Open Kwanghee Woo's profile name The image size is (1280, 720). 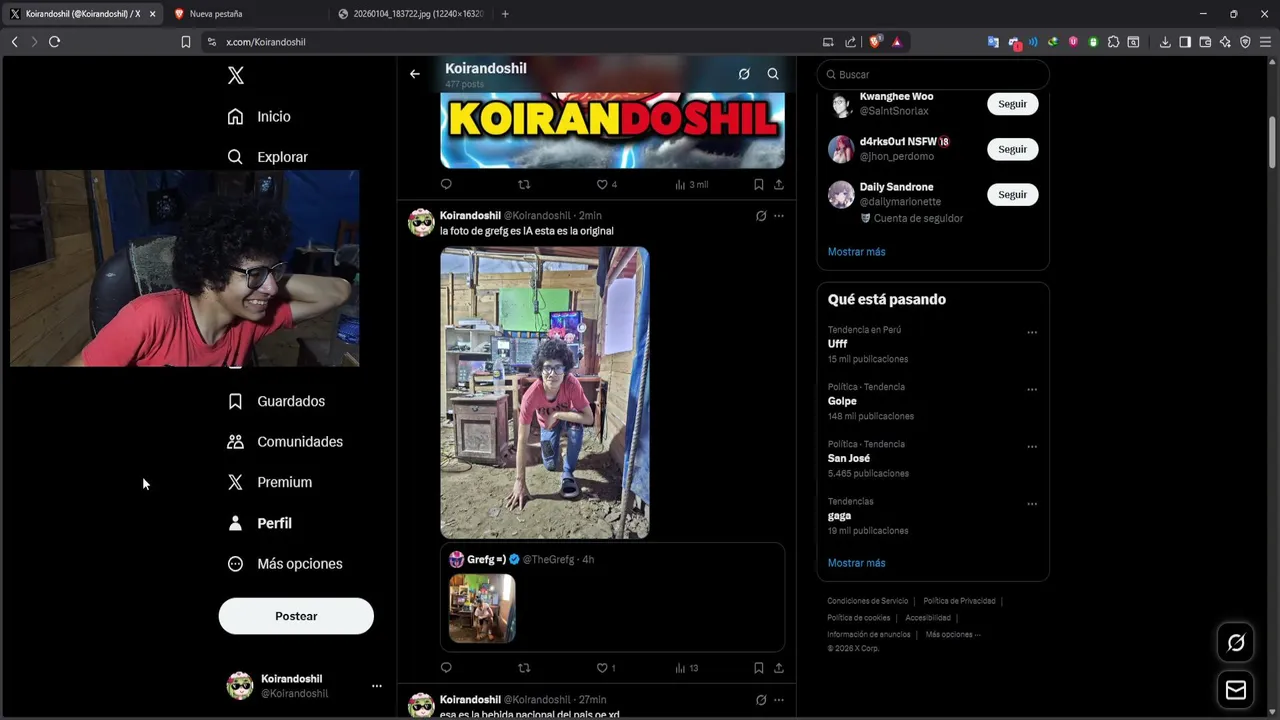(896, 97)
